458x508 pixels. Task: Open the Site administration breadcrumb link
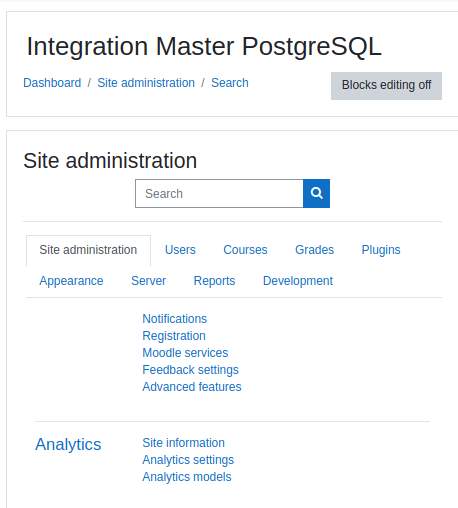click(146, 83)
